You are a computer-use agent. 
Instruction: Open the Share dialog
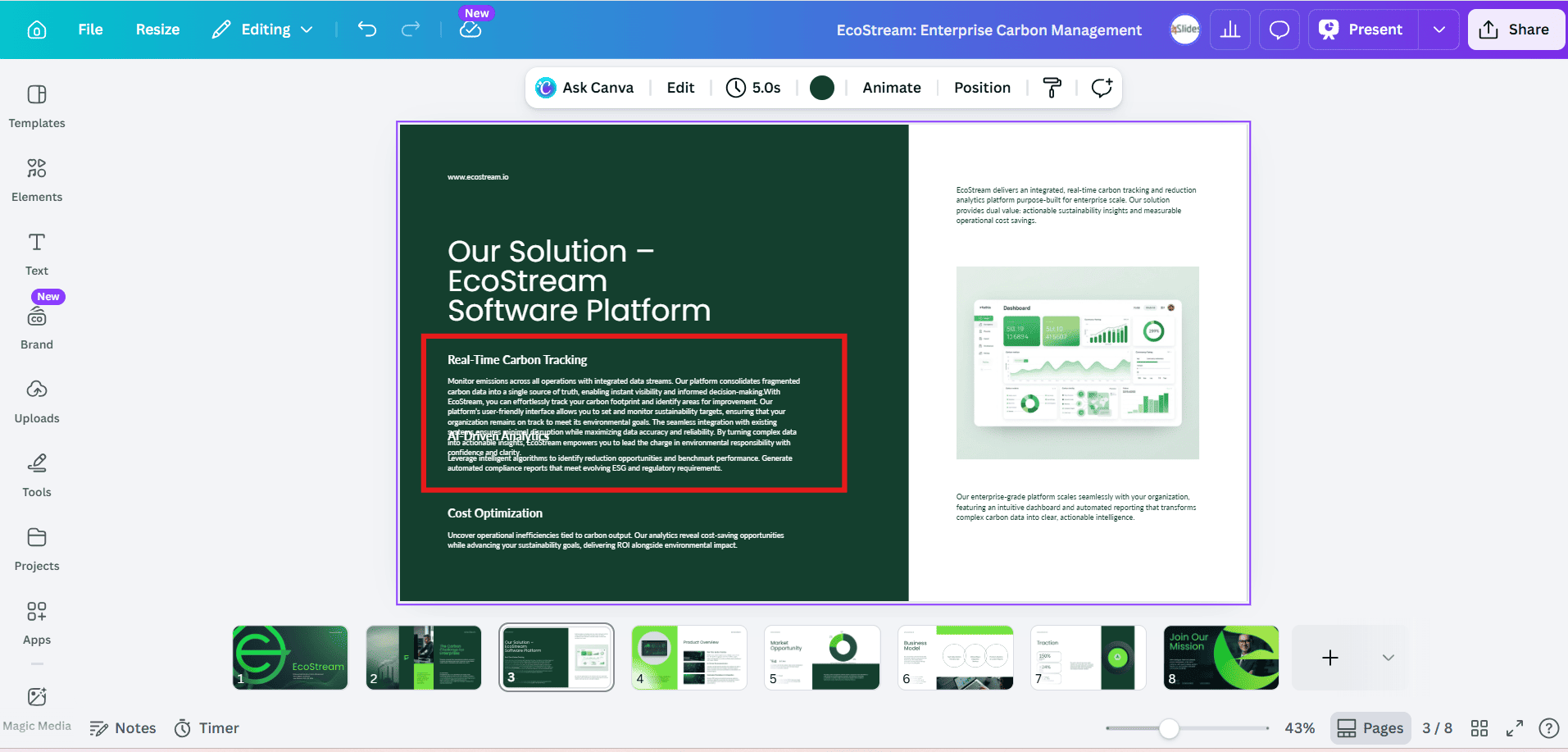pyautogui.click(x=1516, y=30)
